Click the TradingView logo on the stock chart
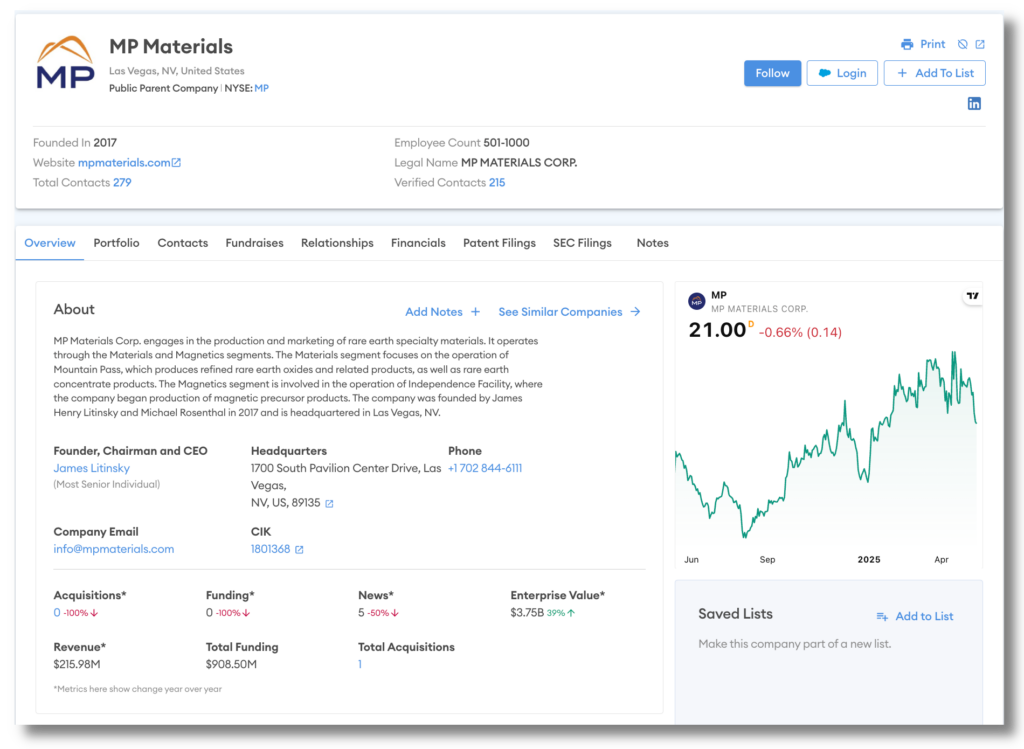The height and width of the screenshot is (749, 1024). click(972, 296)
